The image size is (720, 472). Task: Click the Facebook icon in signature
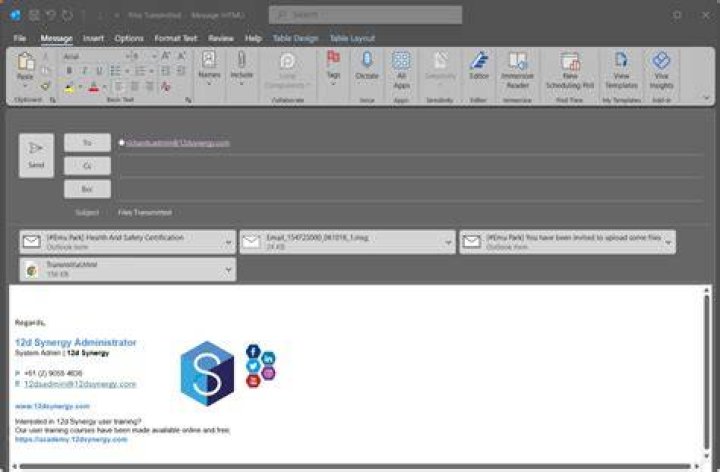point(253,351)
